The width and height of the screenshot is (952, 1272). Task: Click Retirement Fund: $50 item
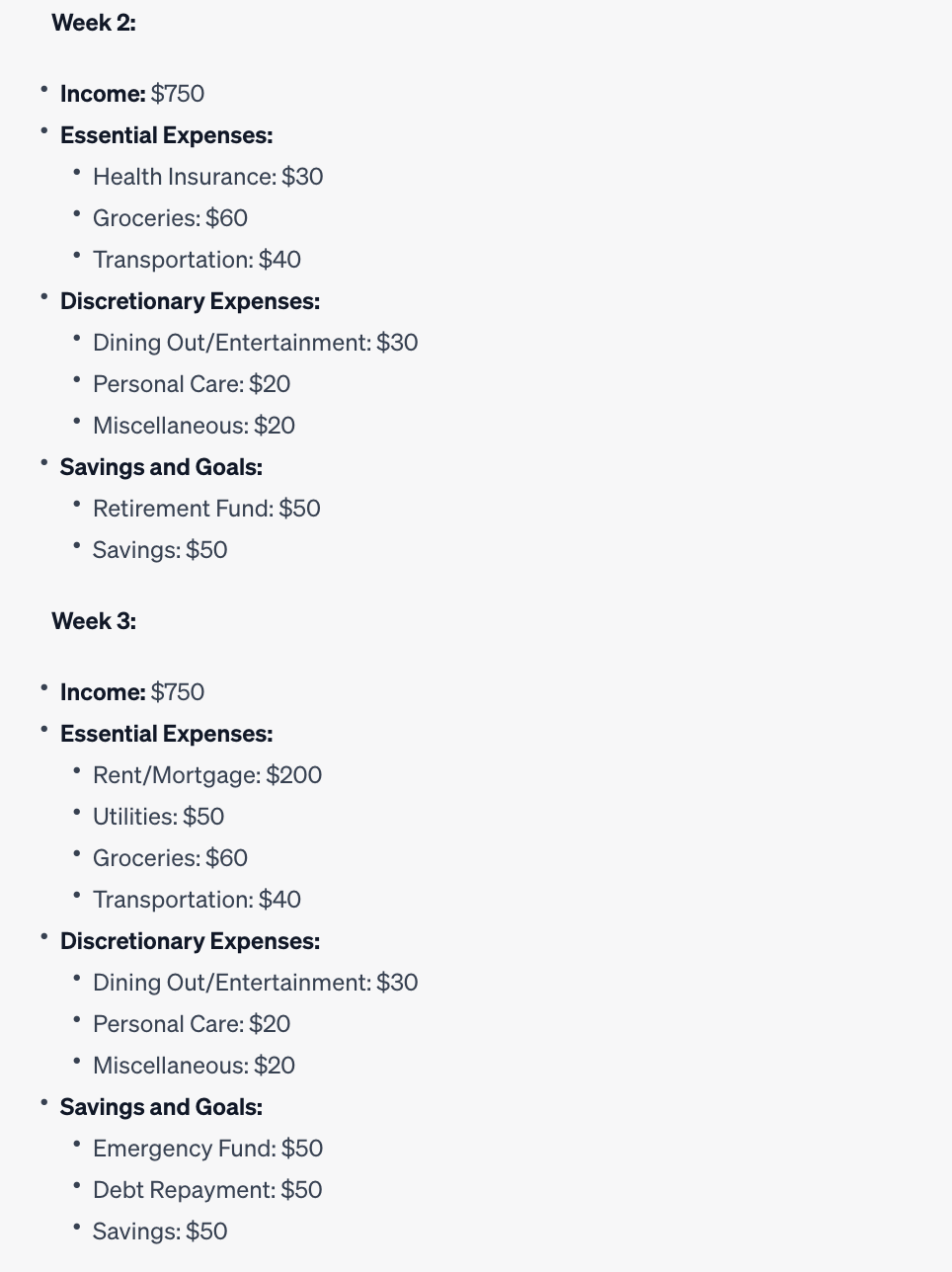click(206, 509)
